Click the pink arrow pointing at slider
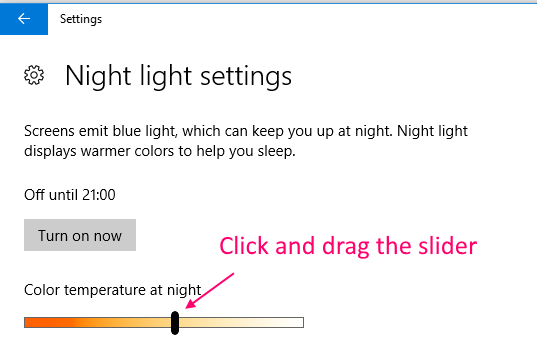Screen dimensions: 537x362 coord(209,291)
